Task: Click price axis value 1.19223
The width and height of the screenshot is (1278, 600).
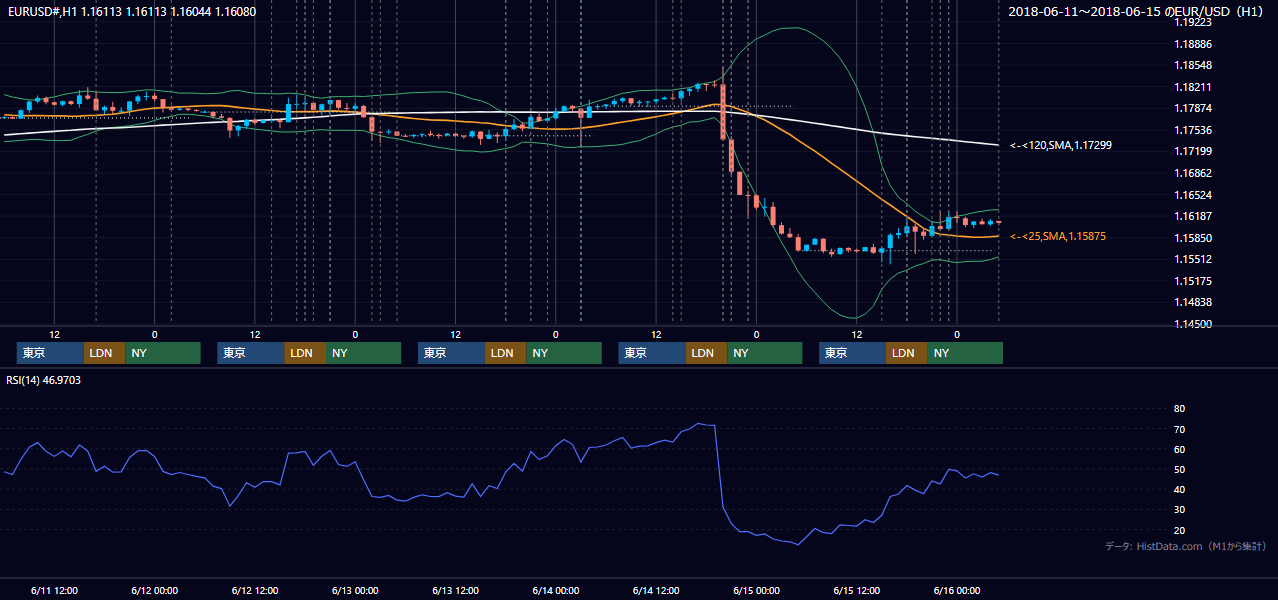Action: pos(1192,21)
